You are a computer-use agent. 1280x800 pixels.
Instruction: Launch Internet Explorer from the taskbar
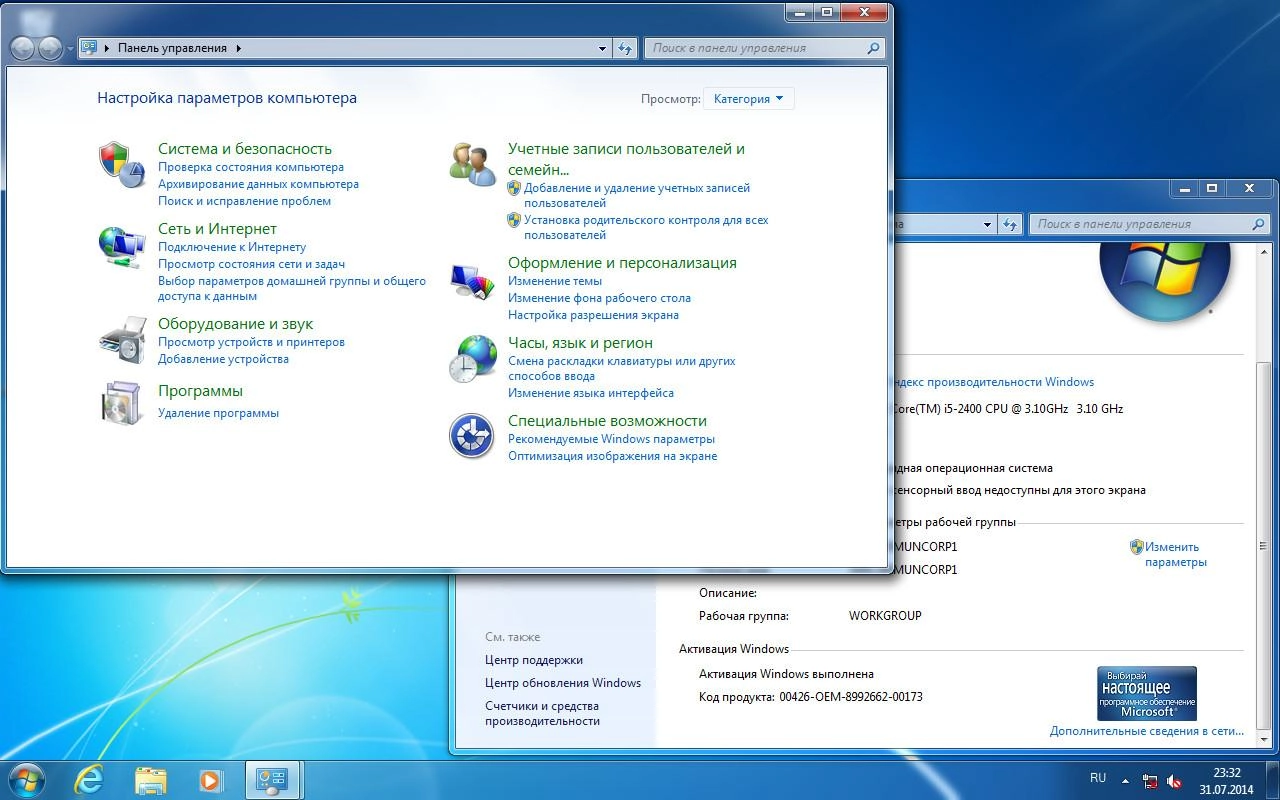click(x=89, y=780)
